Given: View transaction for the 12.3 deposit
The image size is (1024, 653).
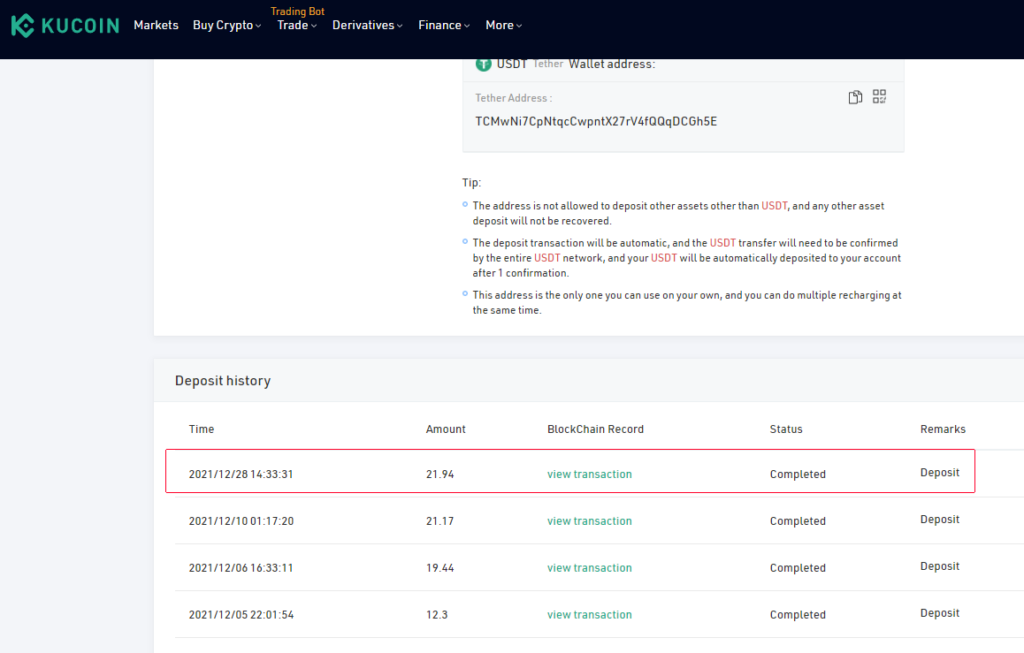Looking at the screenshot, I should click(x=589, y=615).
